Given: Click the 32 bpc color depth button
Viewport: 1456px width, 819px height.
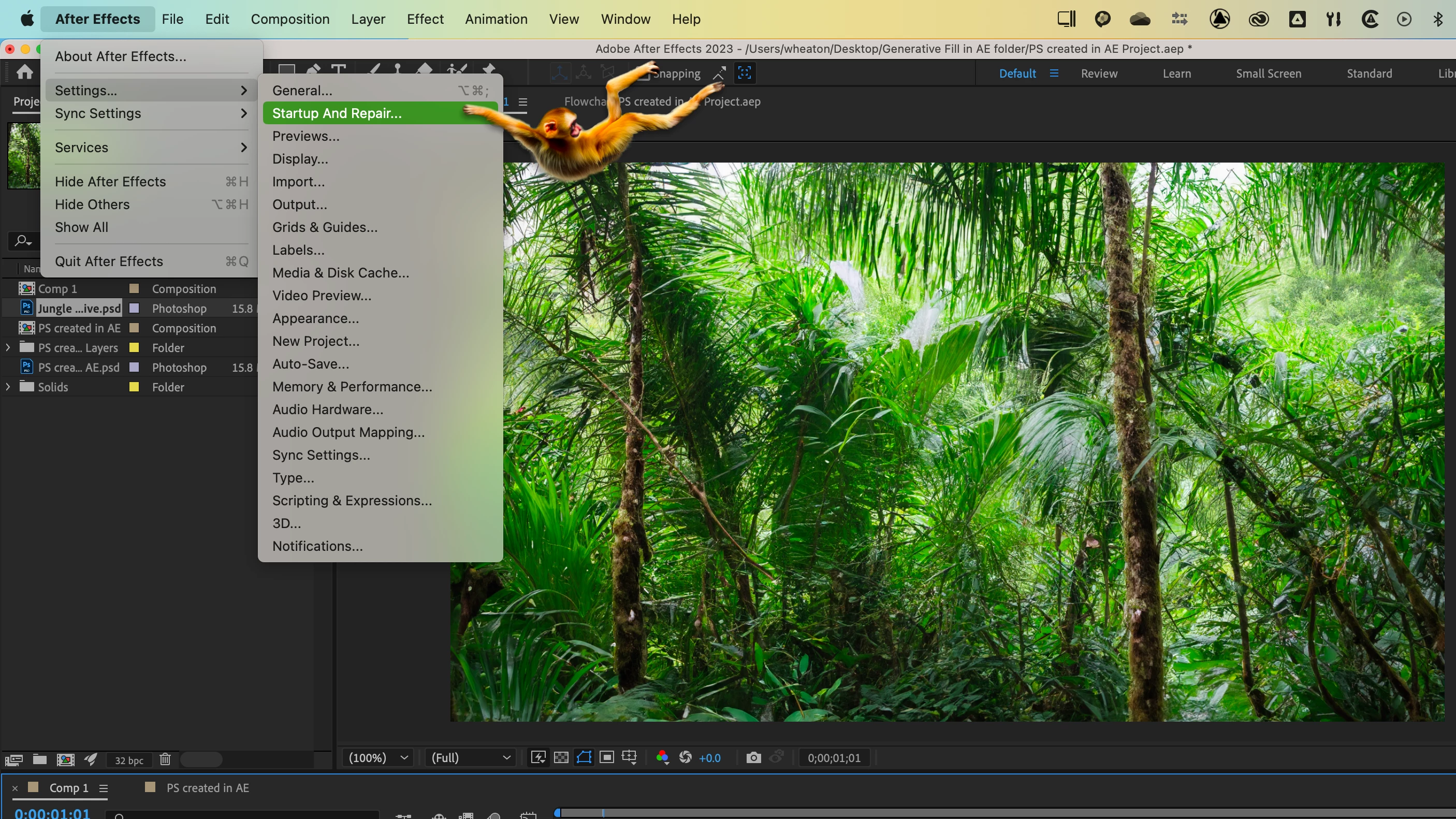Looking at the screenshot, I should (129, 760).
